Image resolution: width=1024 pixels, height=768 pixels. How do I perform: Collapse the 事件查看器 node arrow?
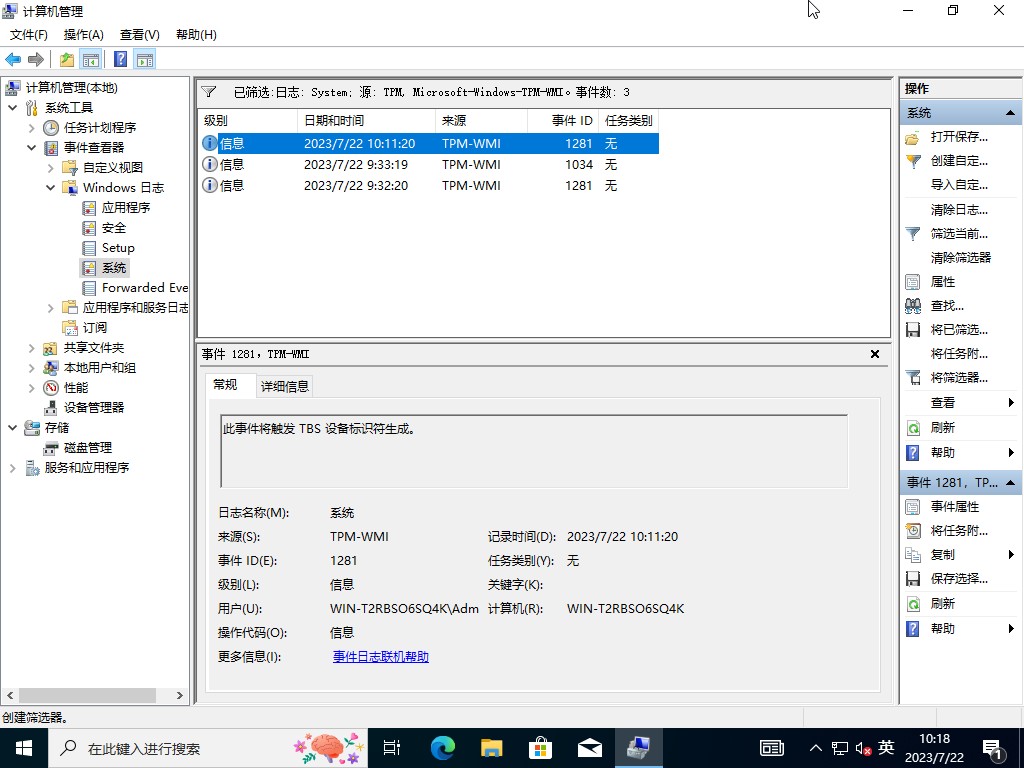point(31,148)
